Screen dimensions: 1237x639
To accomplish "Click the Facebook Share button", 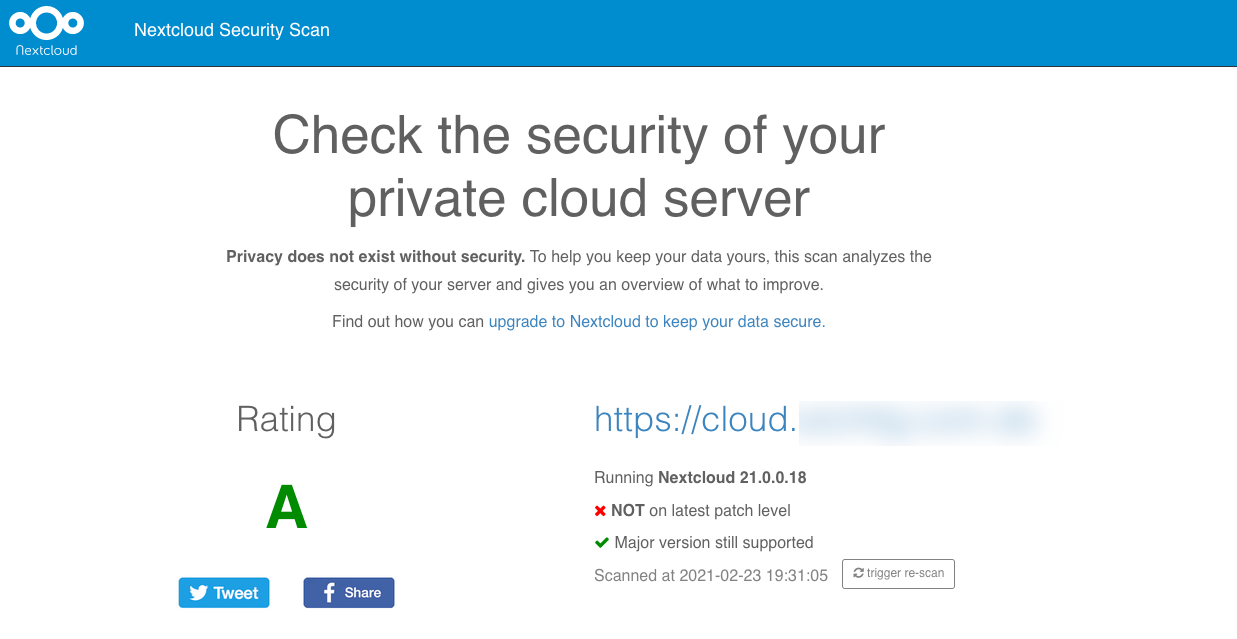I will point(349,593).
